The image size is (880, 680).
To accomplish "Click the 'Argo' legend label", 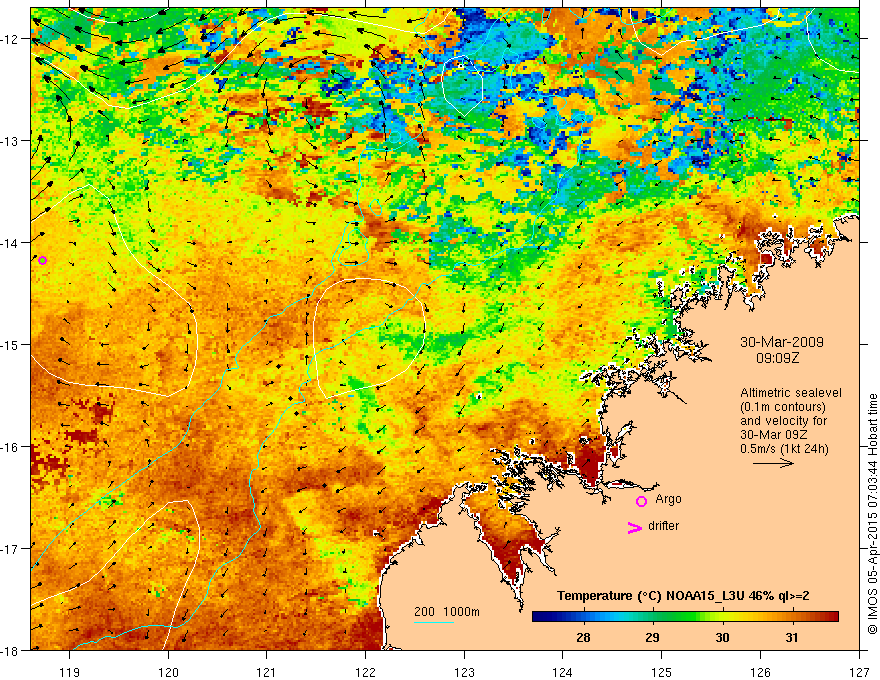I will pos(668,499).
